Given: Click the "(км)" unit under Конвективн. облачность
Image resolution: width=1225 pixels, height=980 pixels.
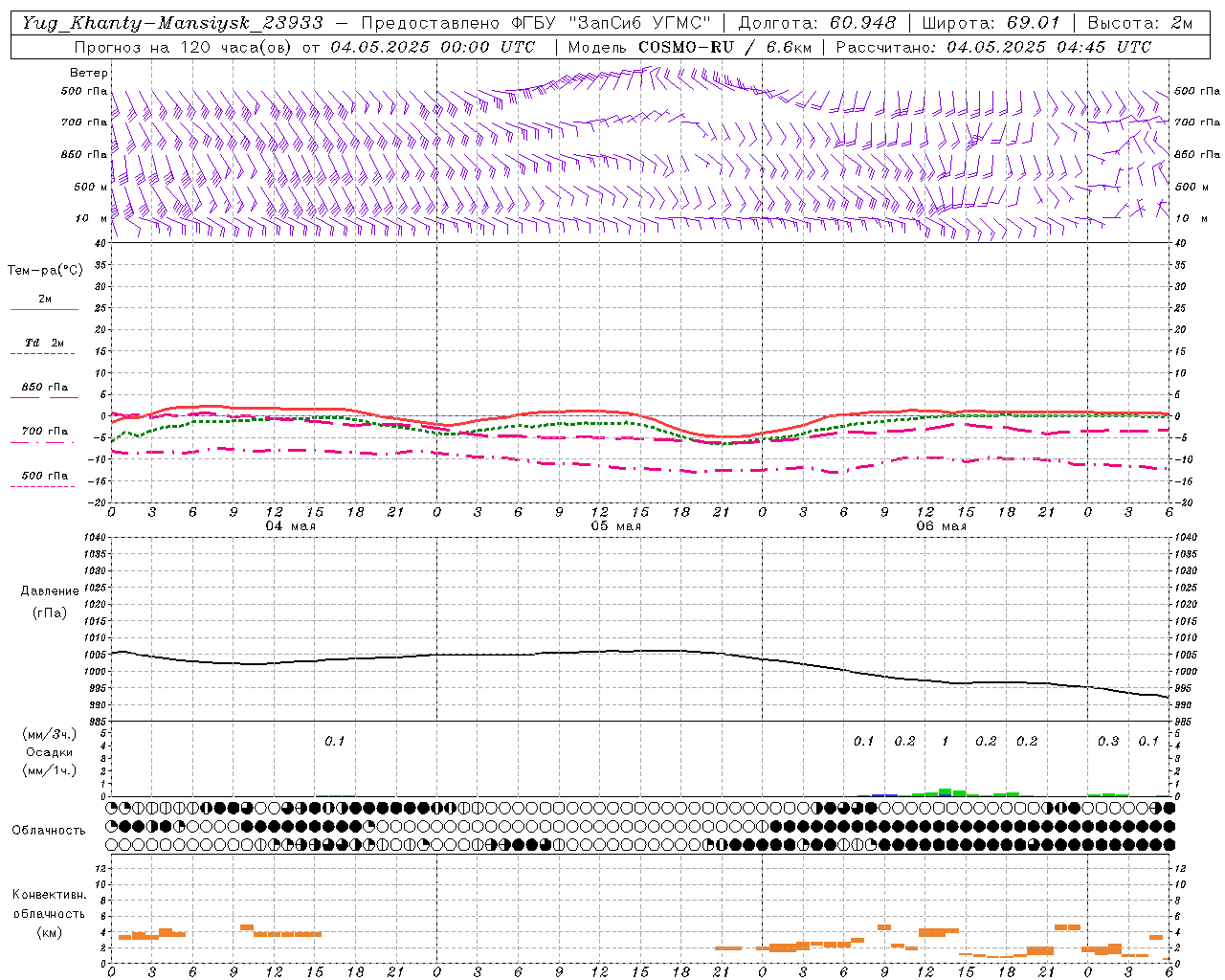Looking at the screenshot, I should pos(49,932).
